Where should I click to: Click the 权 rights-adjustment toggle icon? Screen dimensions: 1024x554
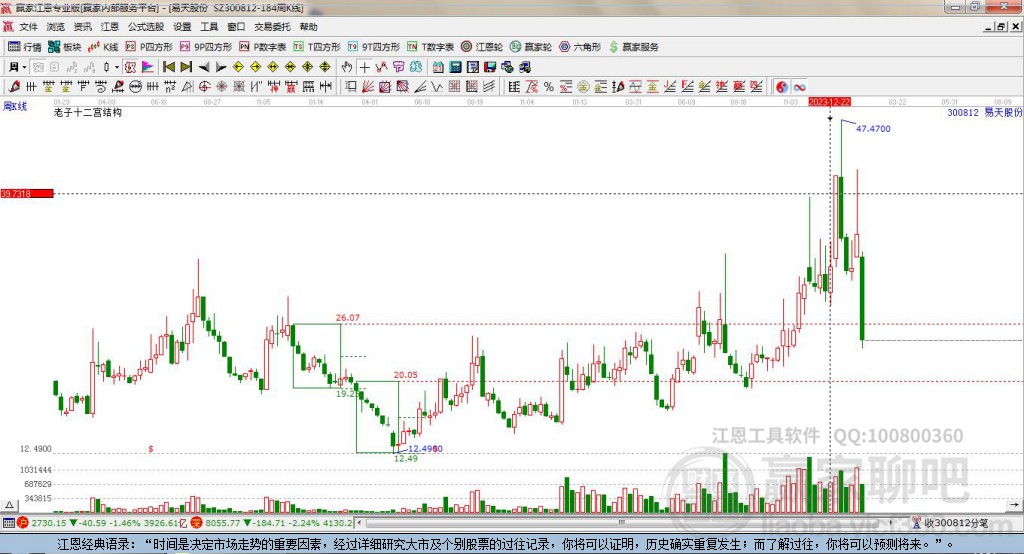130,67
